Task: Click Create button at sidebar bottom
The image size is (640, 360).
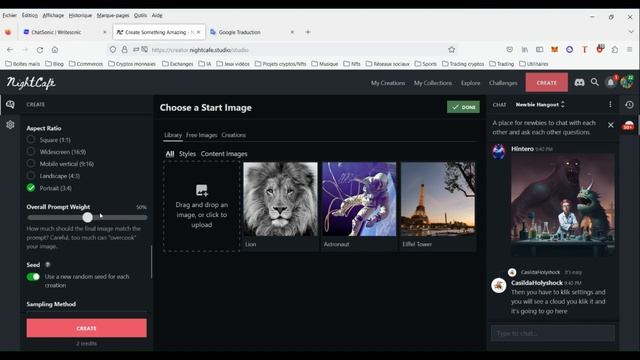Action: (87, 328)
